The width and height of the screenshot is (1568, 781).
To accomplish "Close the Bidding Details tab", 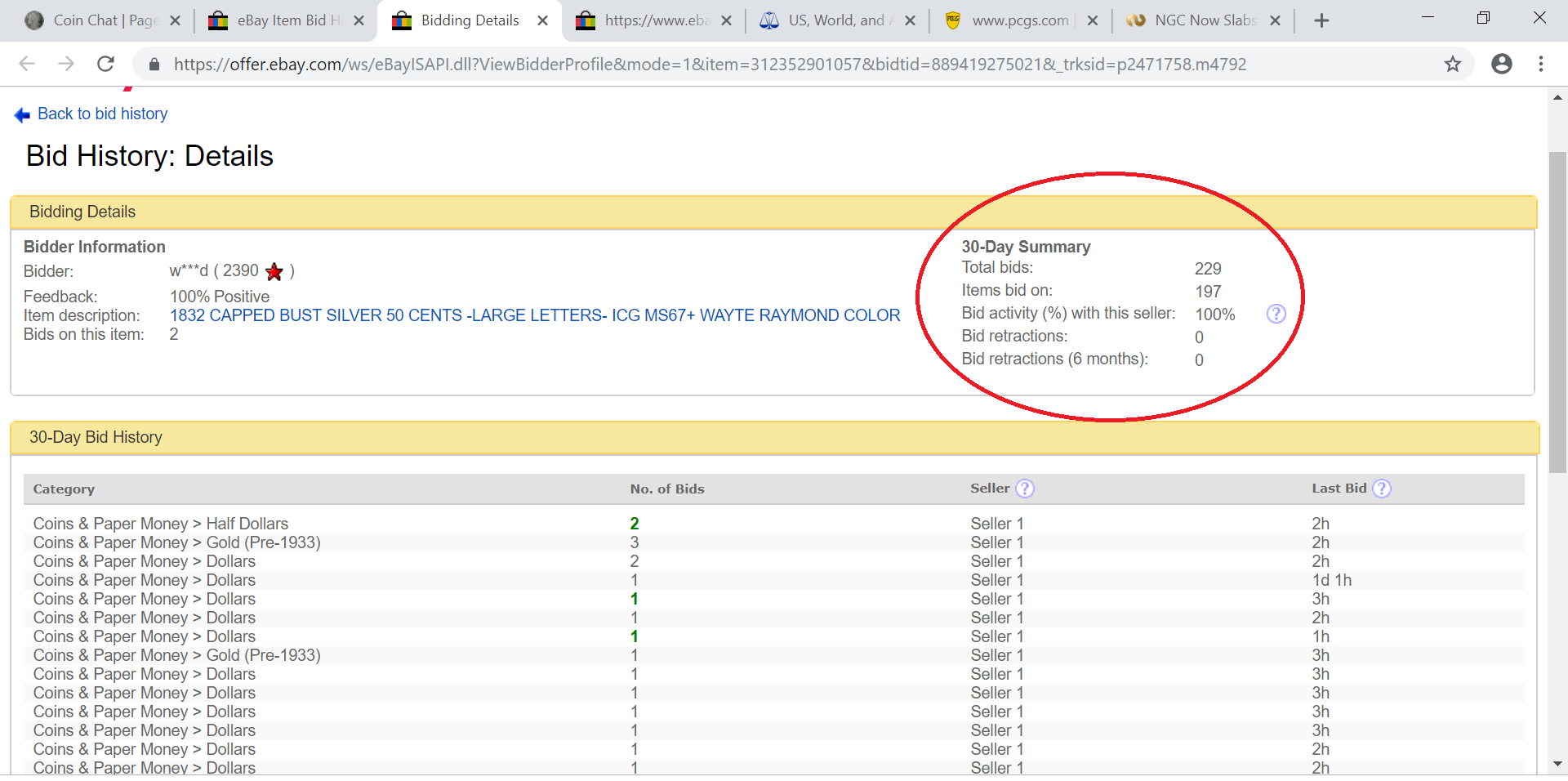I will (x=542, y=20).
